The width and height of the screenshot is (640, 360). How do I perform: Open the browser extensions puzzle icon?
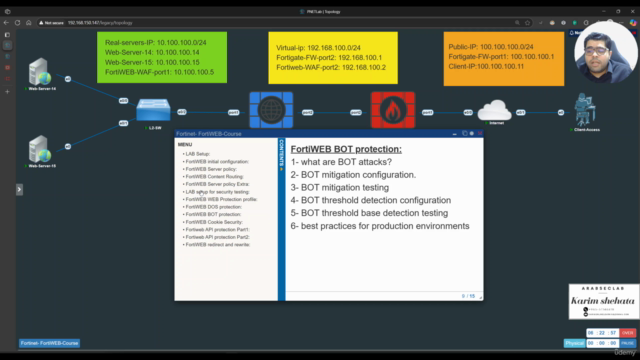point(586,23)
